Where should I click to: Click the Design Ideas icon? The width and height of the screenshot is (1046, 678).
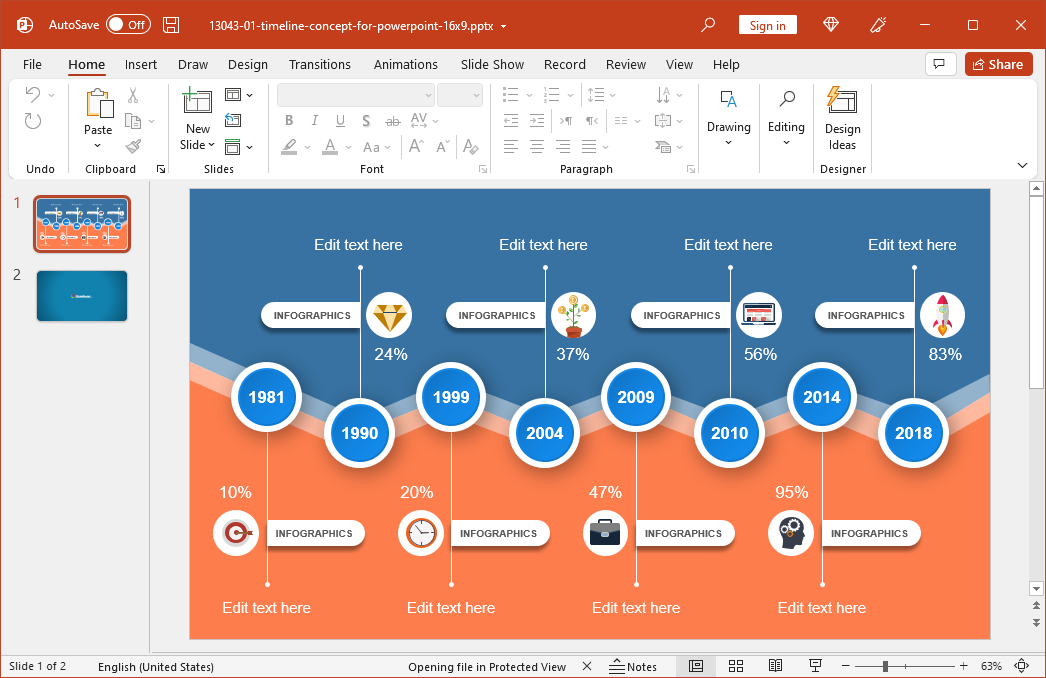click(842, 101)
